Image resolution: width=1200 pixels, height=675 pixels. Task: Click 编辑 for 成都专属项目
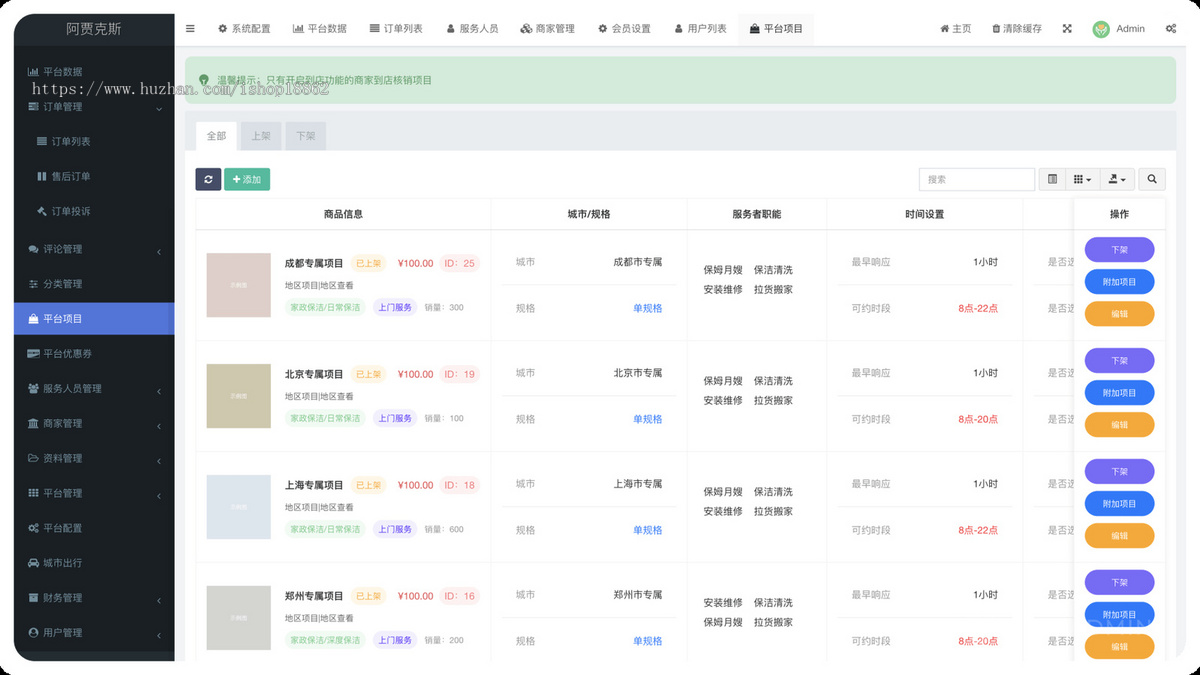point(1119,314)
